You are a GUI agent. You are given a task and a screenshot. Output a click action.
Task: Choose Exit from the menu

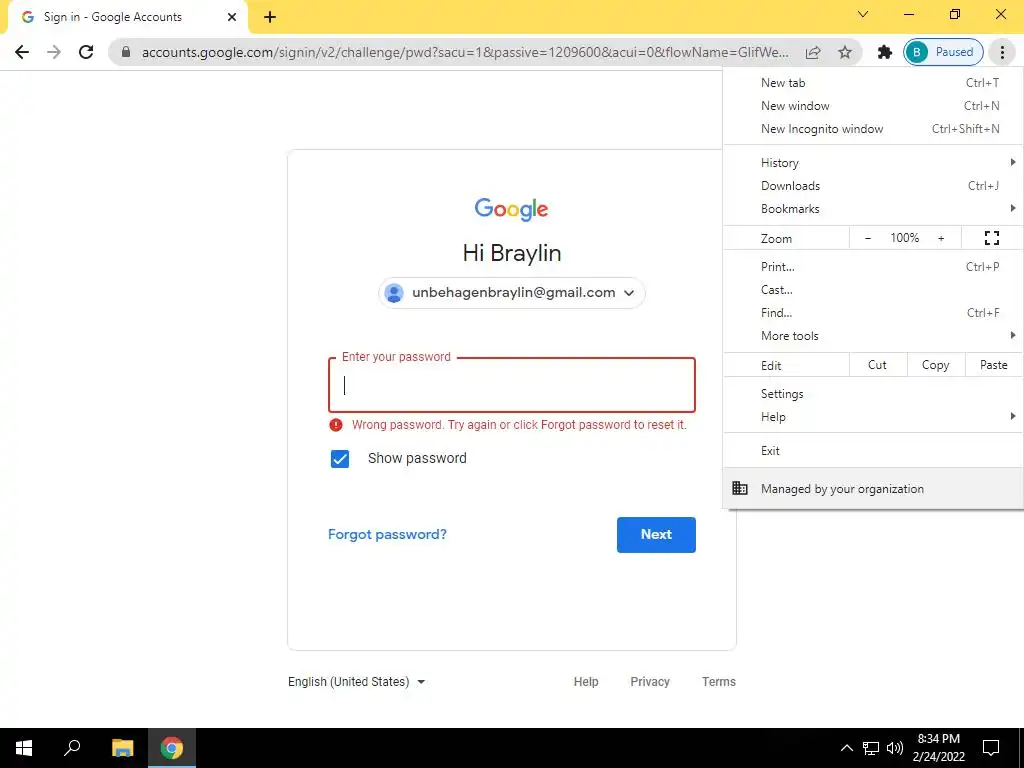(x=873, y=451)
